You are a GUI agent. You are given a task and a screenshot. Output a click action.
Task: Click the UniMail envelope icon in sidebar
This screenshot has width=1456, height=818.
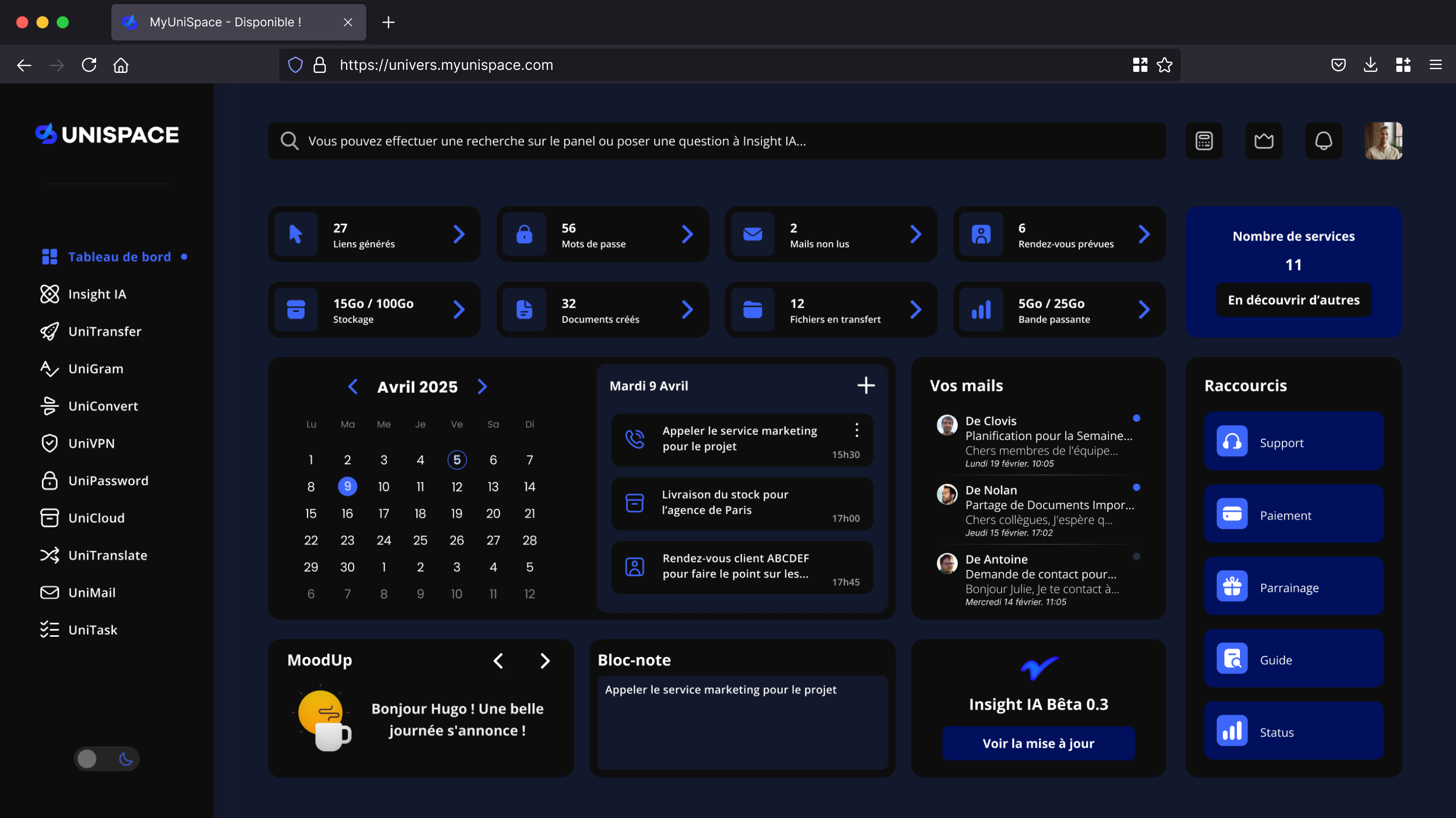(x=50, y=593)
